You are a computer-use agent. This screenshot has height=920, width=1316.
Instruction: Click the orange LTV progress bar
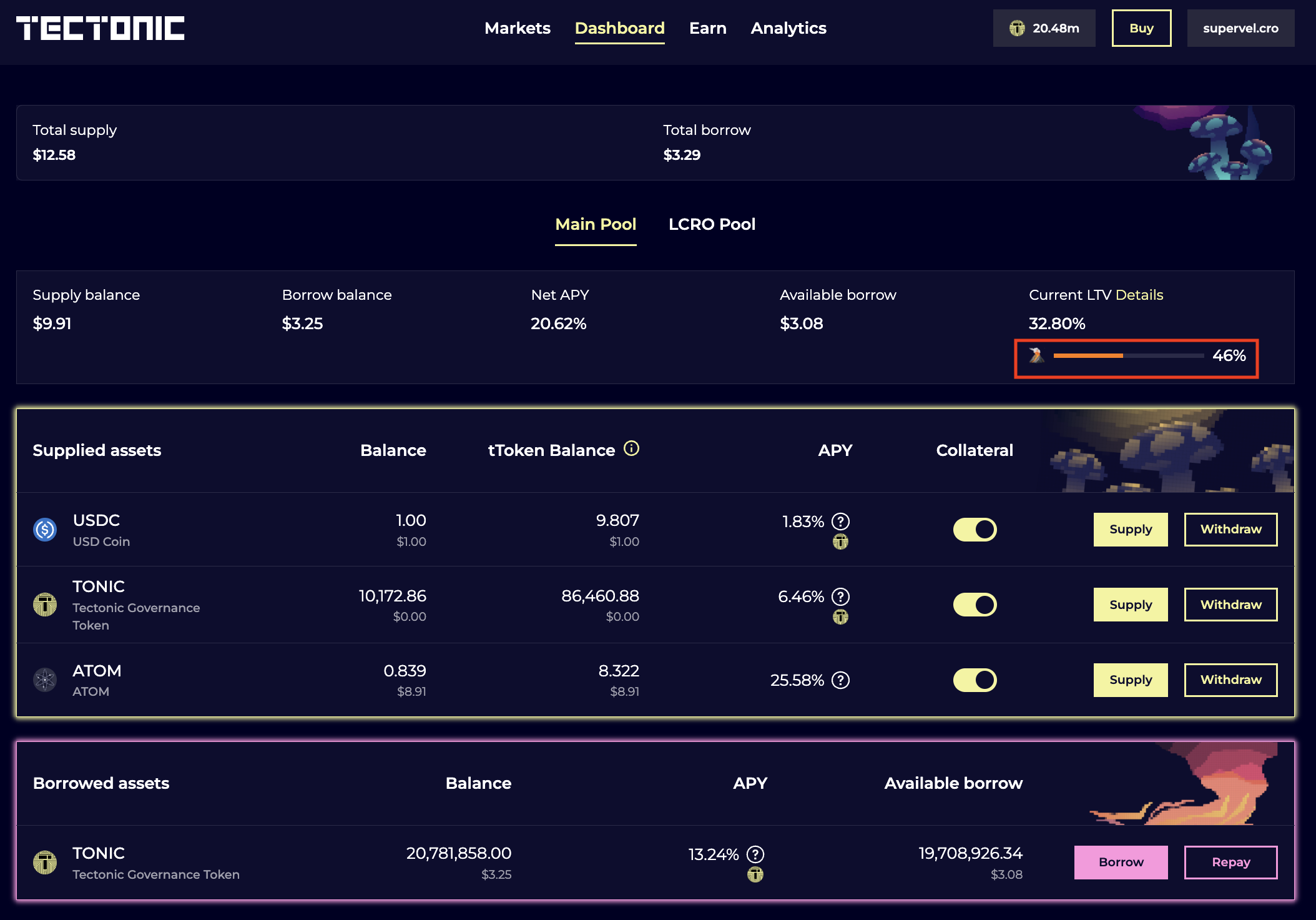[x=1129, y=355]
